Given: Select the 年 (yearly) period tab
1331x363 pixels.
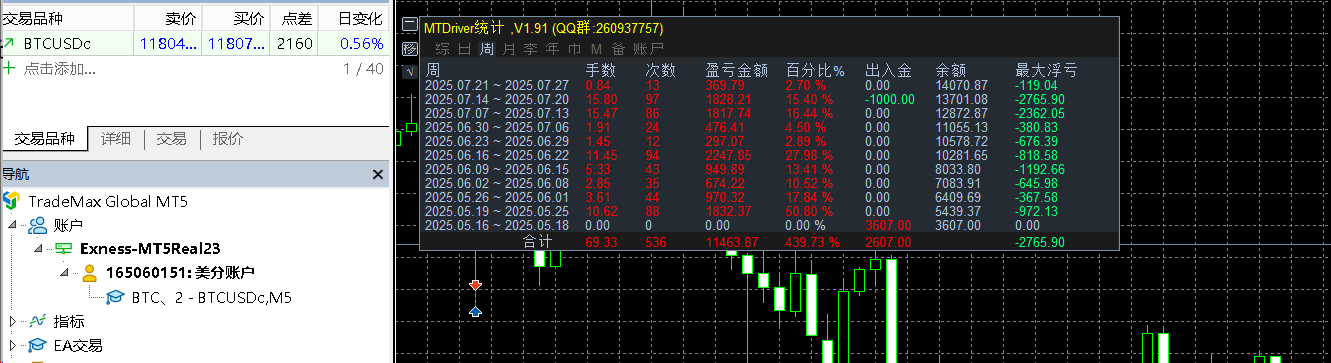Looking at the screenshot, I should coord(553,48).
